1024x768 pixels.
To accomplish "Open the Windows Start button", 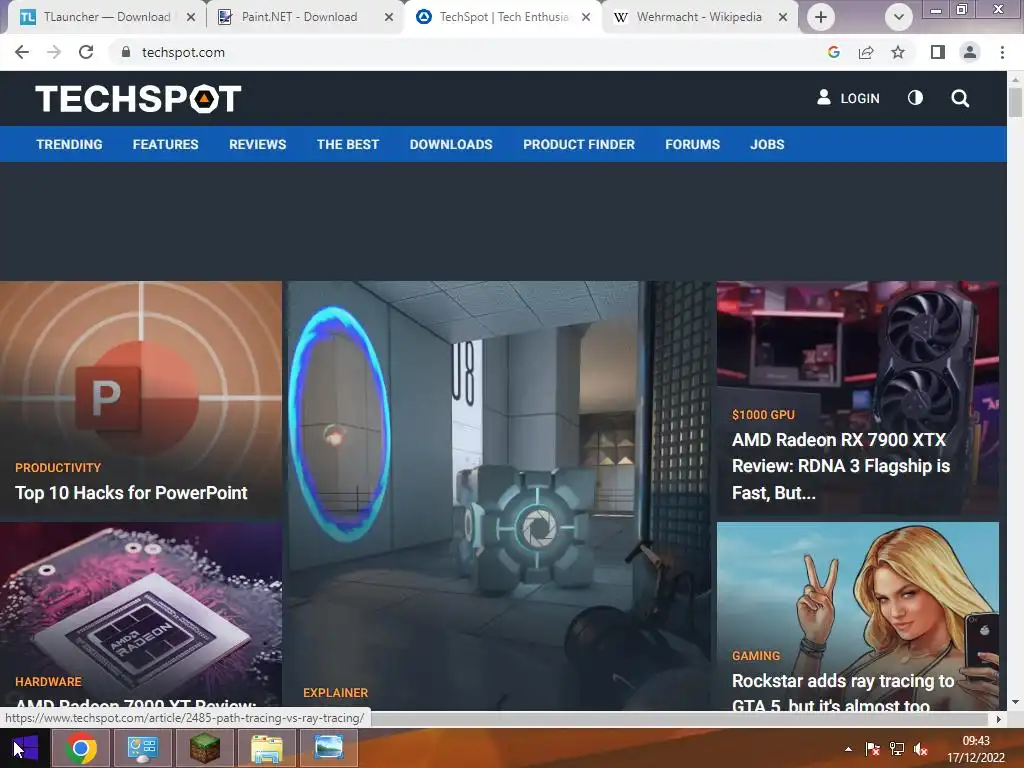I will pyautogui.click(x=25, y=748).
